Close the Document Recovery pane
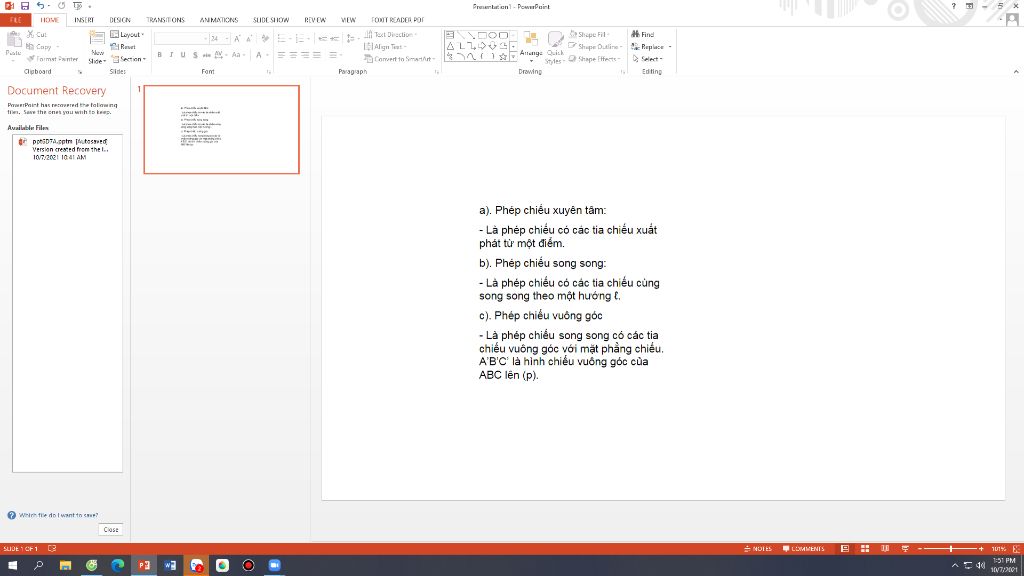This screenshot has height=576, width=1024. click(111, 530)
